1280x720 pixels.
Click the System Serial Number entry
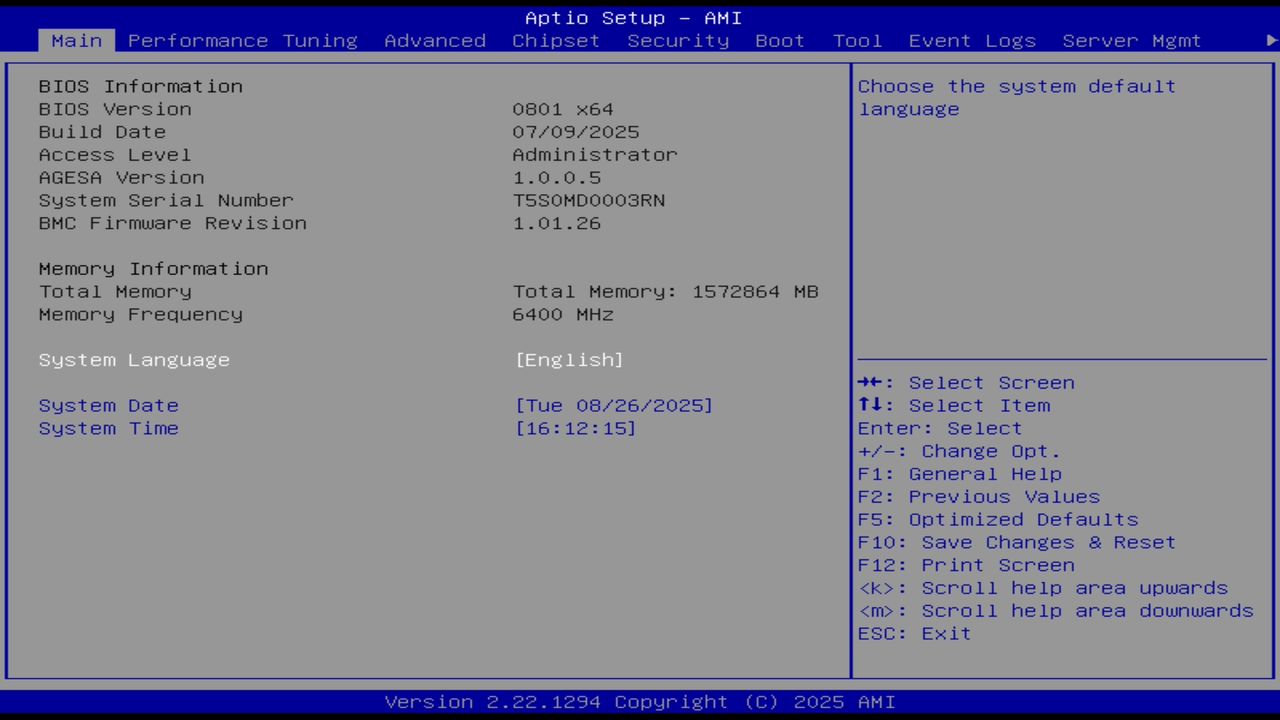pyautogui.click(x=165, y=200)
